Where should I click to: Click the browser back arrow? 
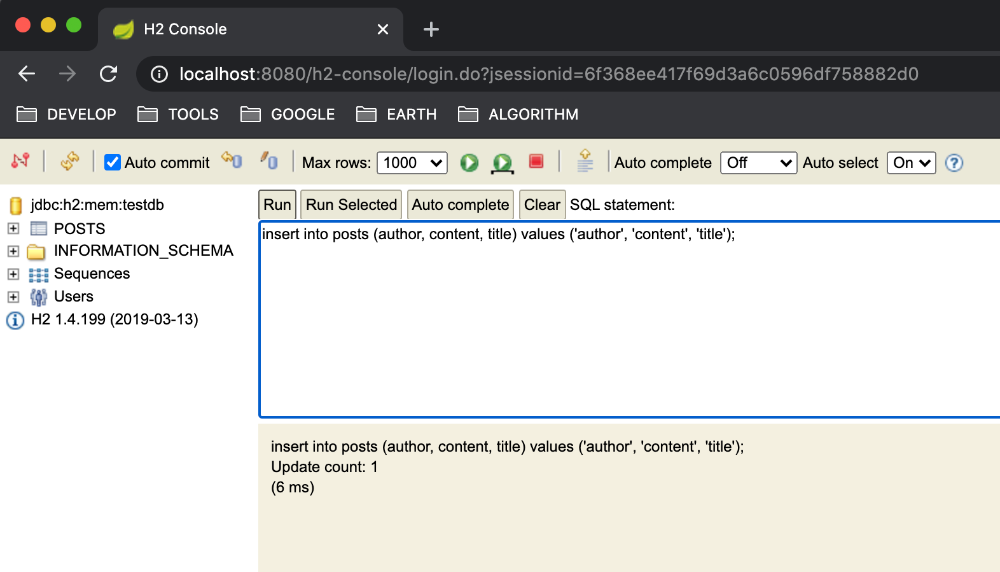(x=26, y=74)
